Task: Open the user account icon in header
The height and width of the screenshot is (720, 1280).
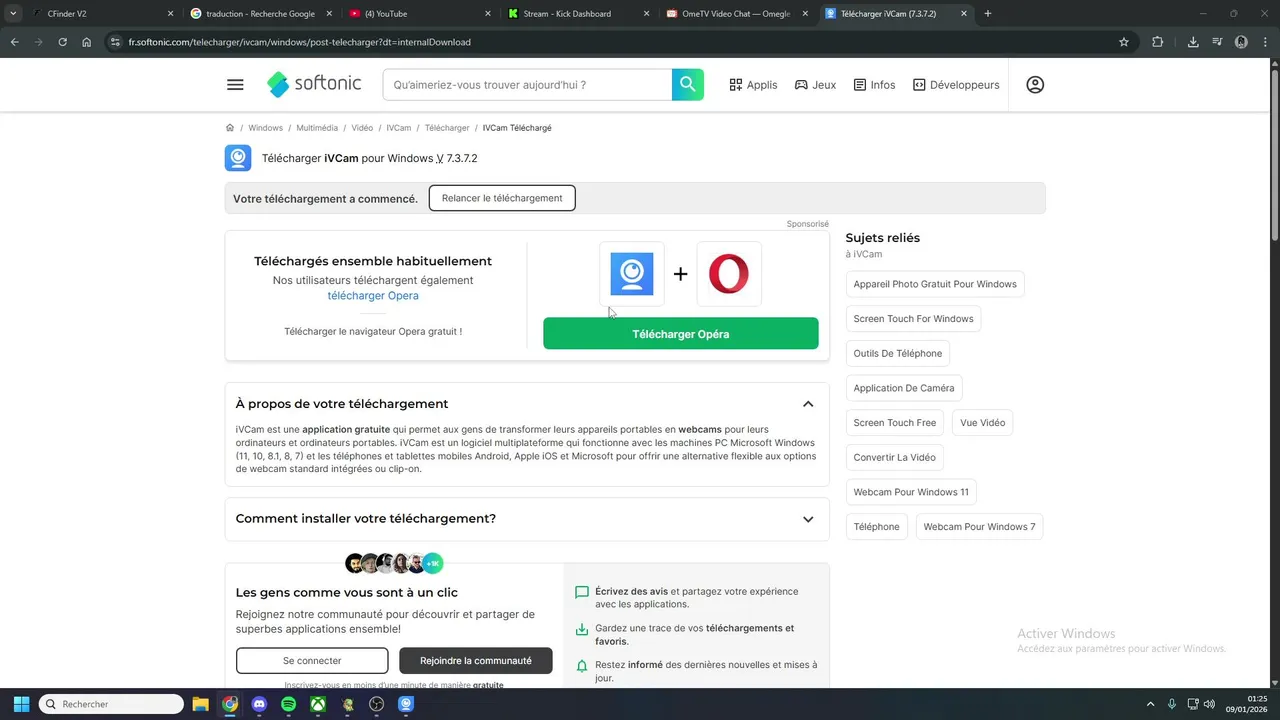Action: pos(1035,85)
